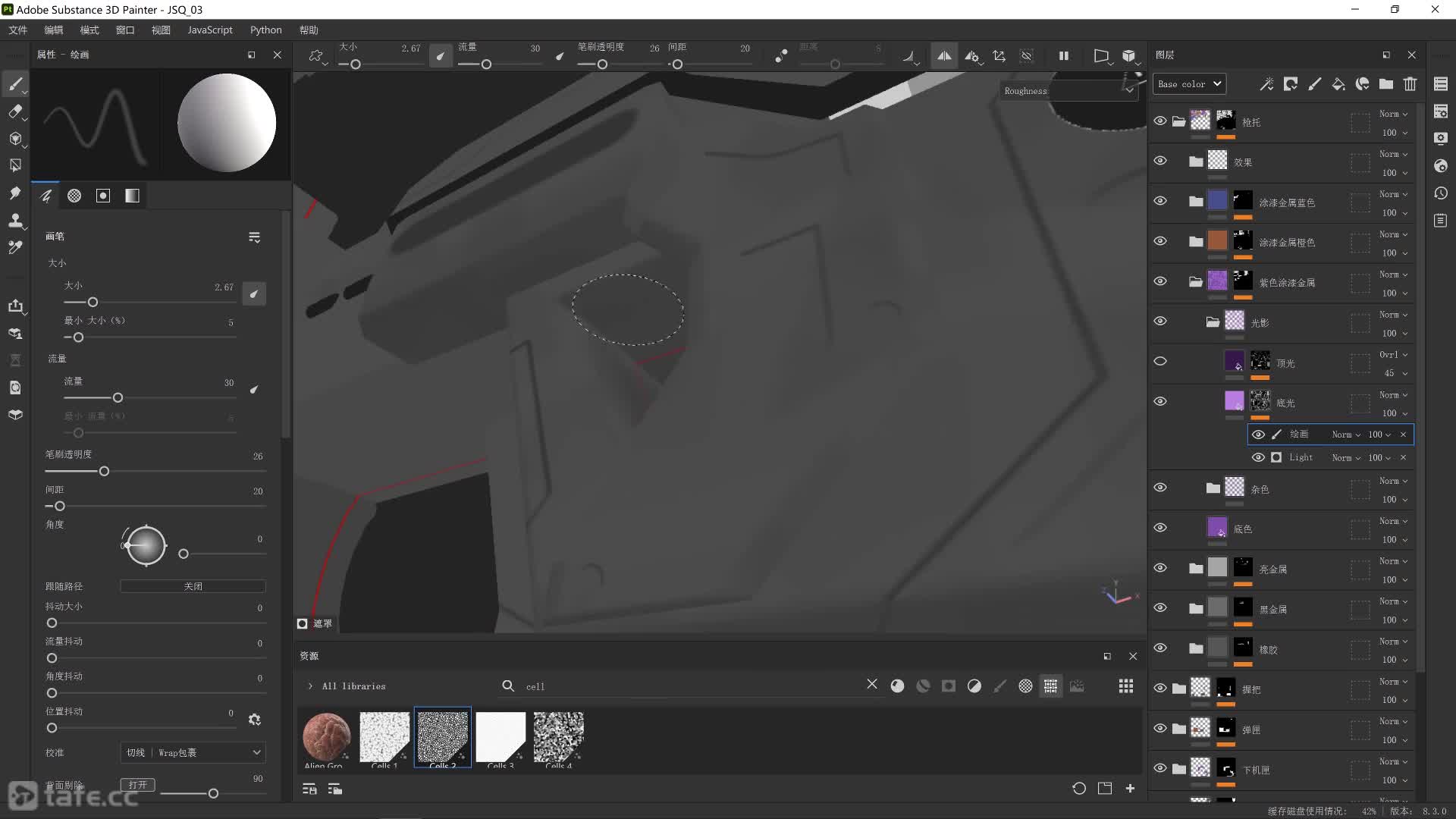Screen dimensions: 1456x819
Task: Select the Eraser tool
Action: [x=15, y=111]
